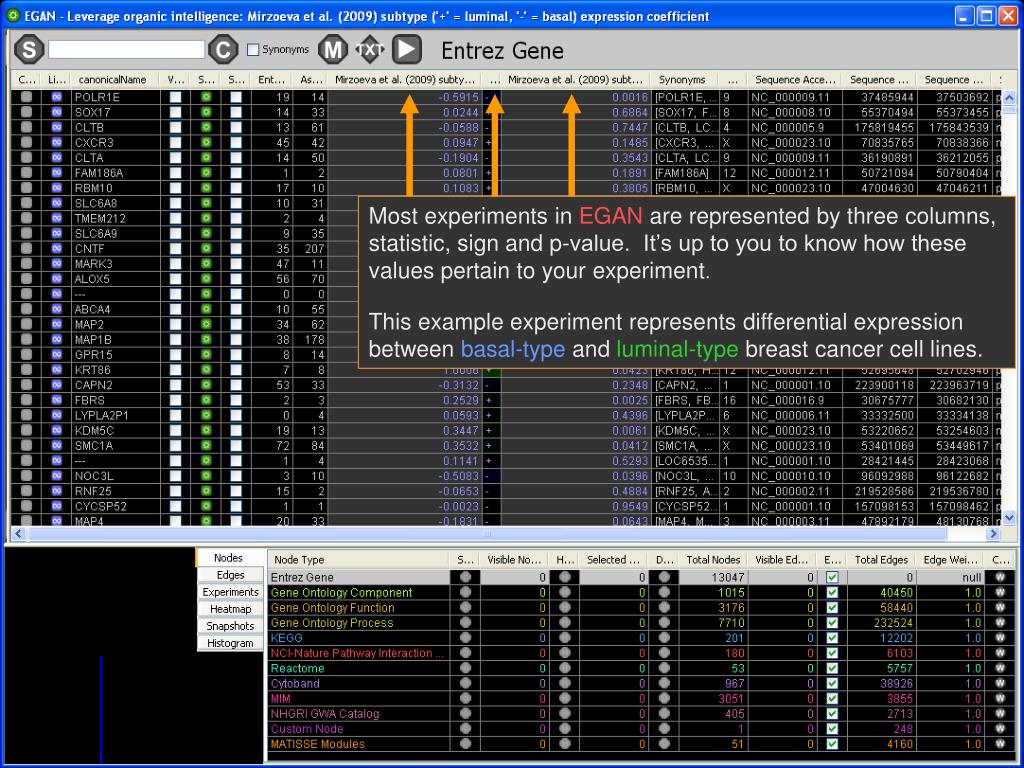The width and height of the screenshot is (1024, 768).
Task: Click the W icon in the KEGG row
Action: tap(1000, 638)
